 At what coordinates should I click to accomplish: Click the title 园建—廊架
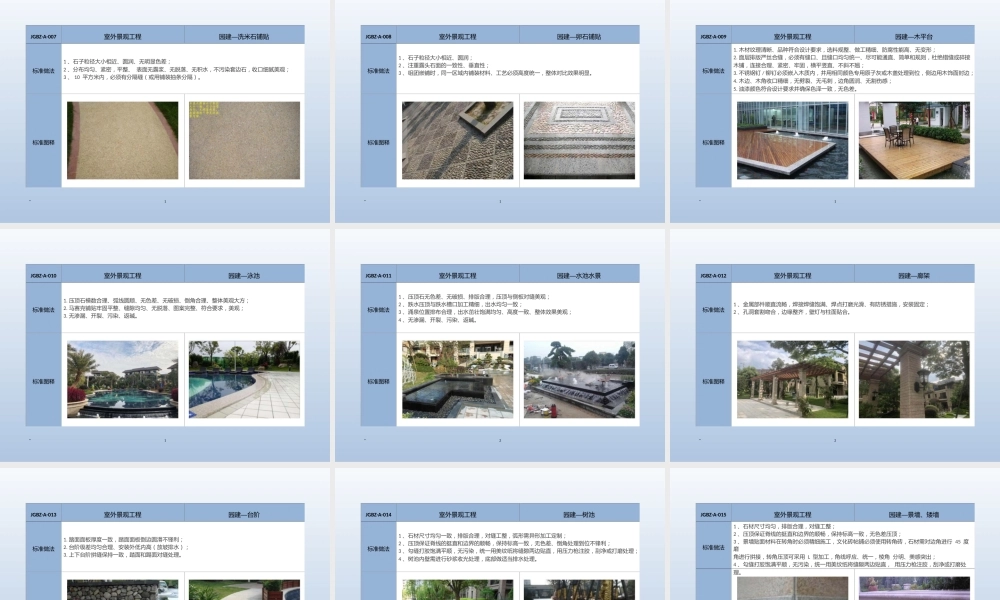[914, 275]
